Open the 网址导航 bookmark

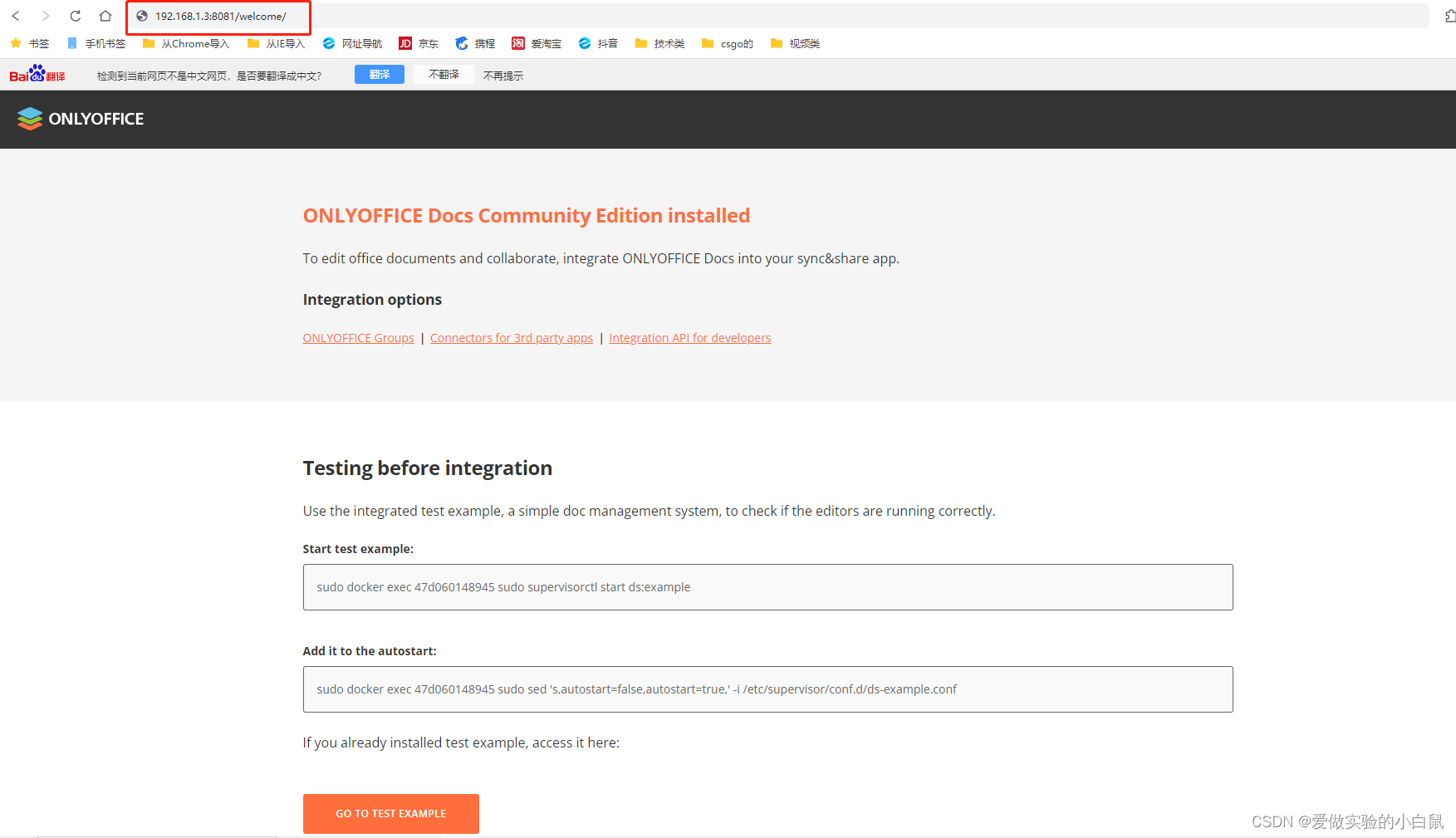pyautogui.click(x=352, y=43)
